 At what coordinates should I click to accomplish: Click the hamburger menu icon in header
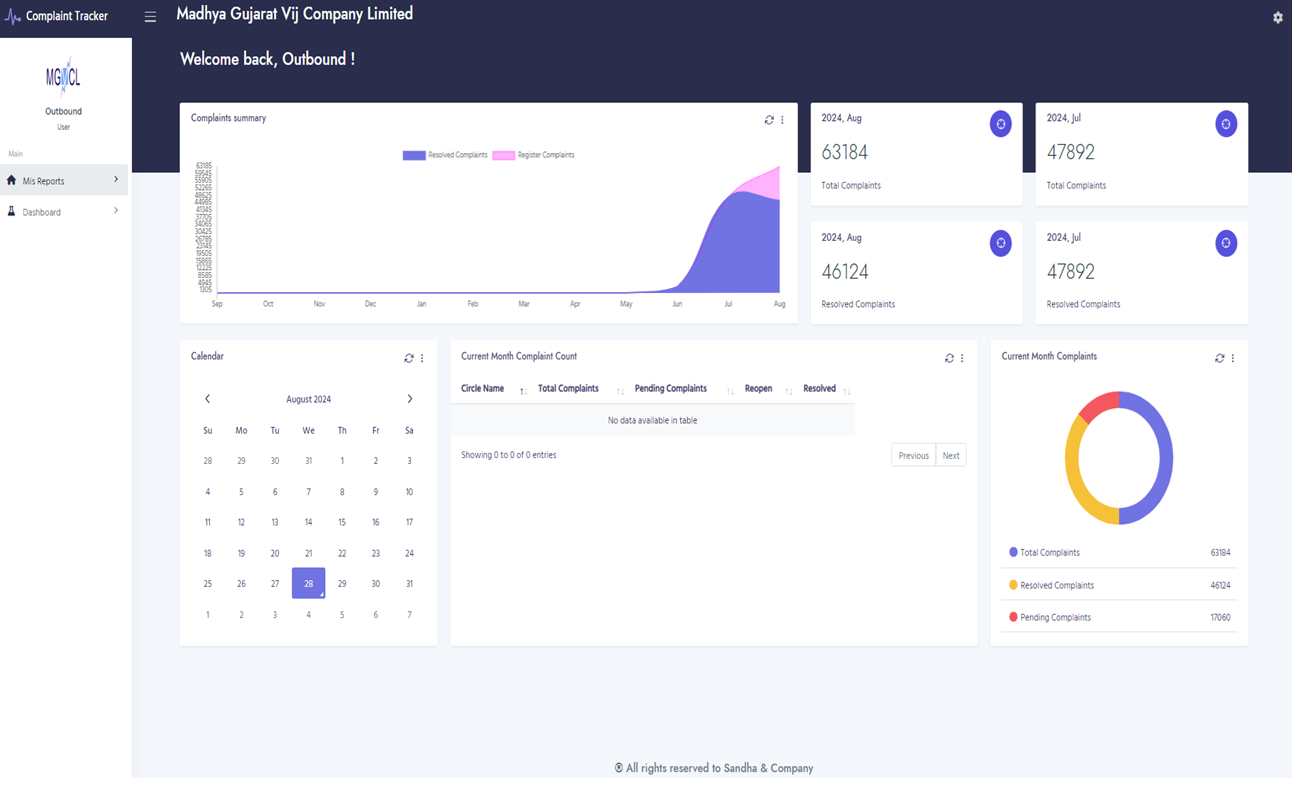[x=150, y=17]
